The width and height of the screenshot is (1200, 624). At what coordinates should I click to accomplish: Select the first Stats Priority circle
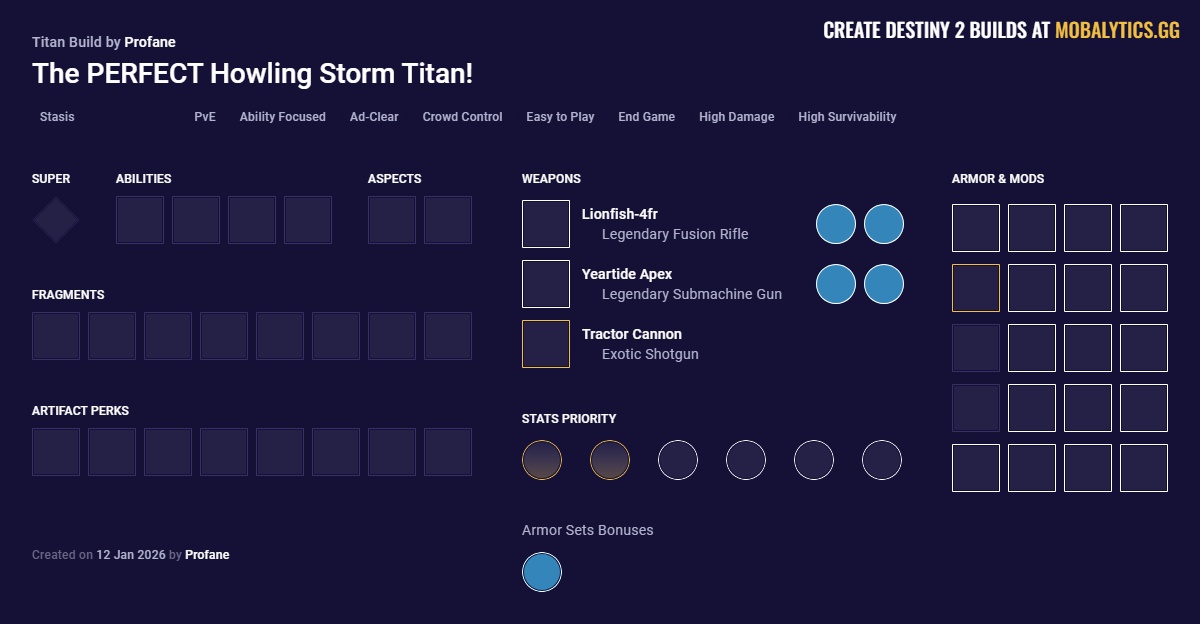point(542,460)
